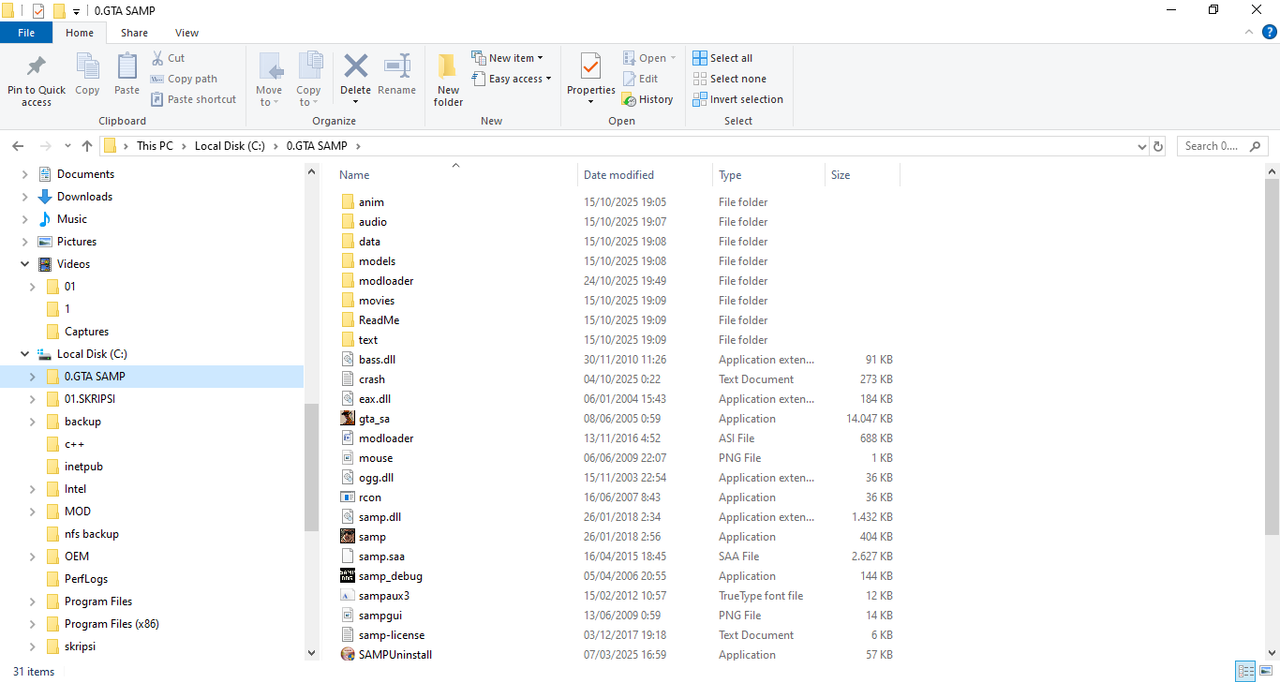Open the Easy access dropdown
Image resolution: width=1280 pixels, height=682 pixels.
click(x=510, y=79)
